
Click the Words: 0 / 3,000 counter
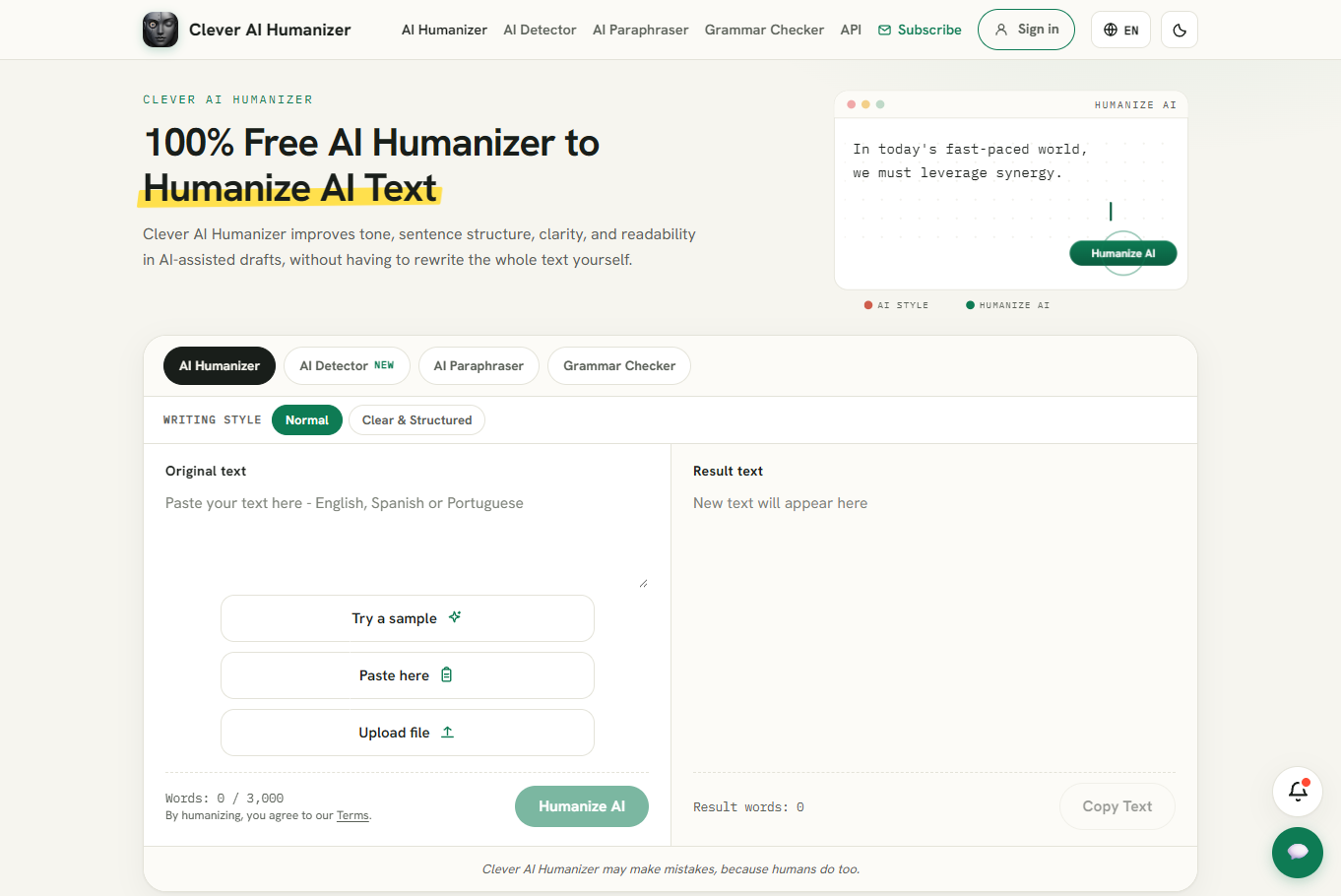coord(224,799)
